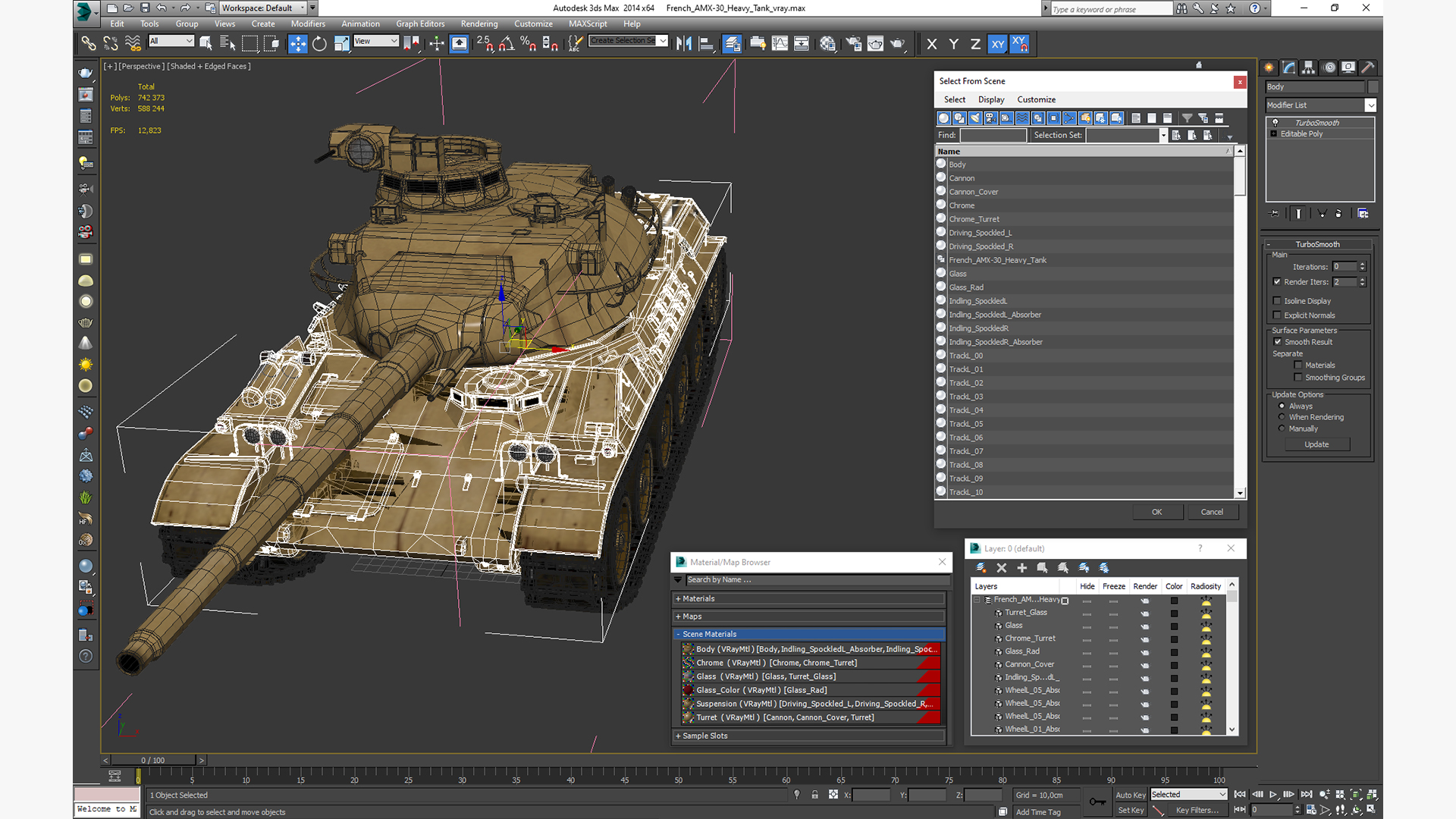Viewport: 1456px width, 819px height.
Task: Toggle Display Cameras filter in Select From Scene
Action: pos(991,118)
